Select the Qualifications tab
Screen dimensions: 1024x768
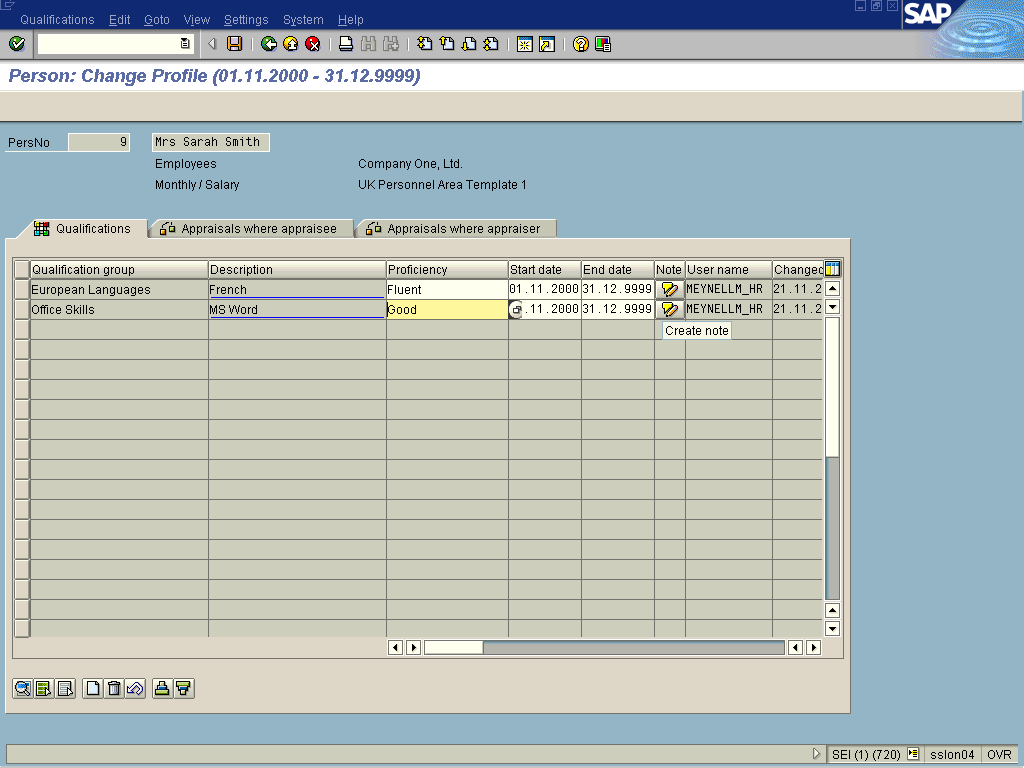[83, 229]
